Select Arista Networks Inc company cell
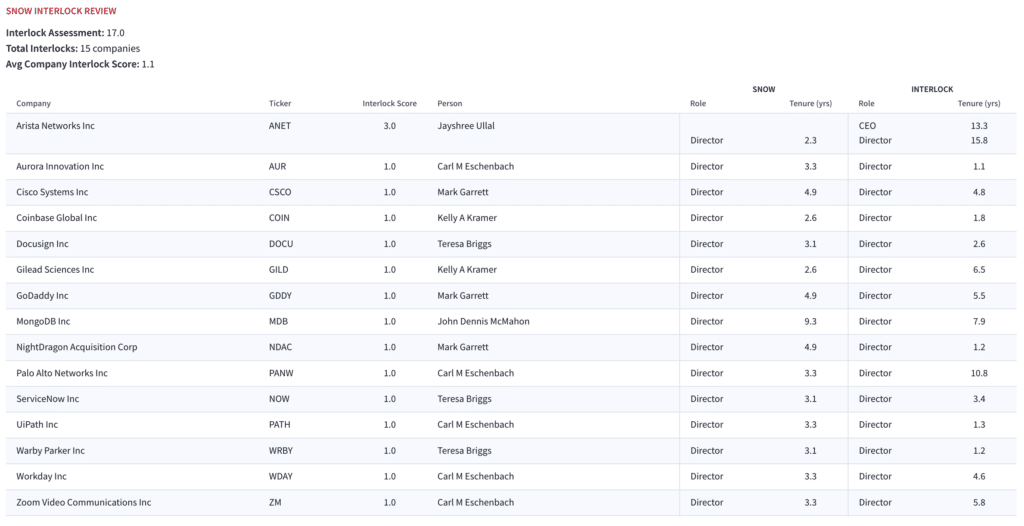 click(56, 125)
